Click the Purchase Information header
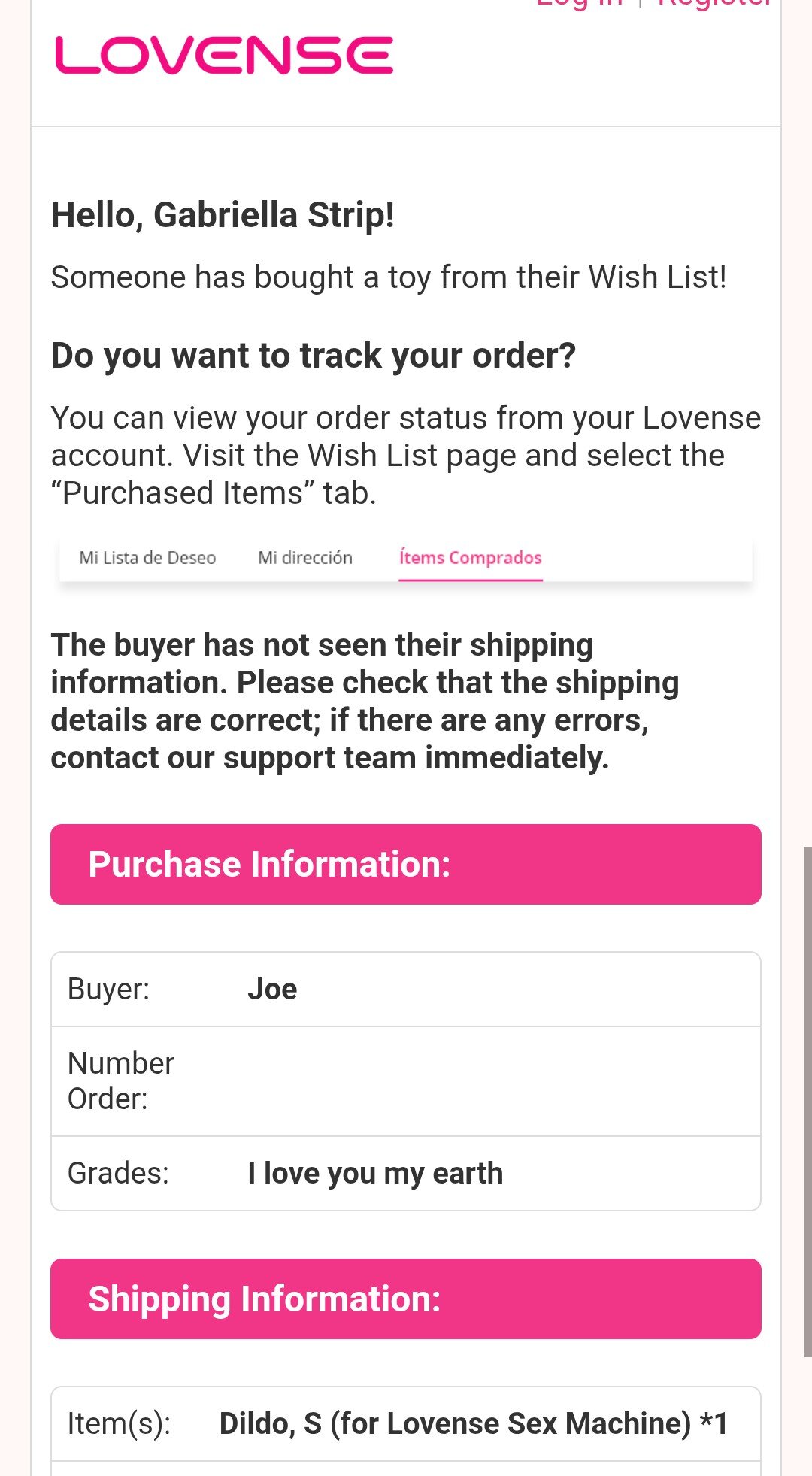 click(x=405, y=864)
